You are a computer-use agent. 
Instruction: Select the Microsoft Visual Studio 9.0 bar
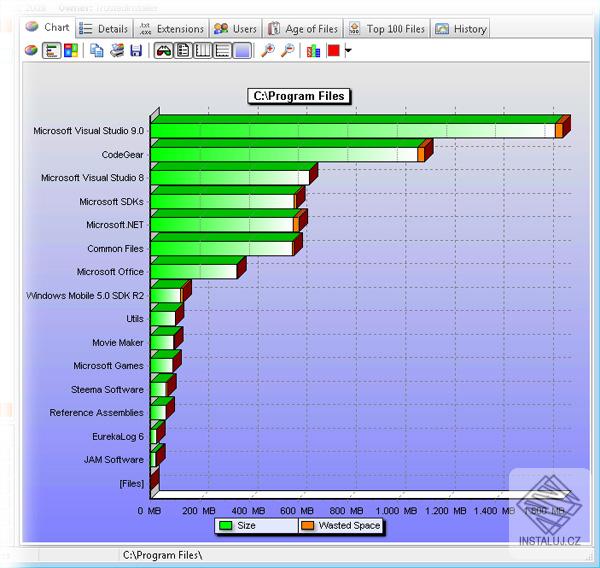tap(356, 131)
